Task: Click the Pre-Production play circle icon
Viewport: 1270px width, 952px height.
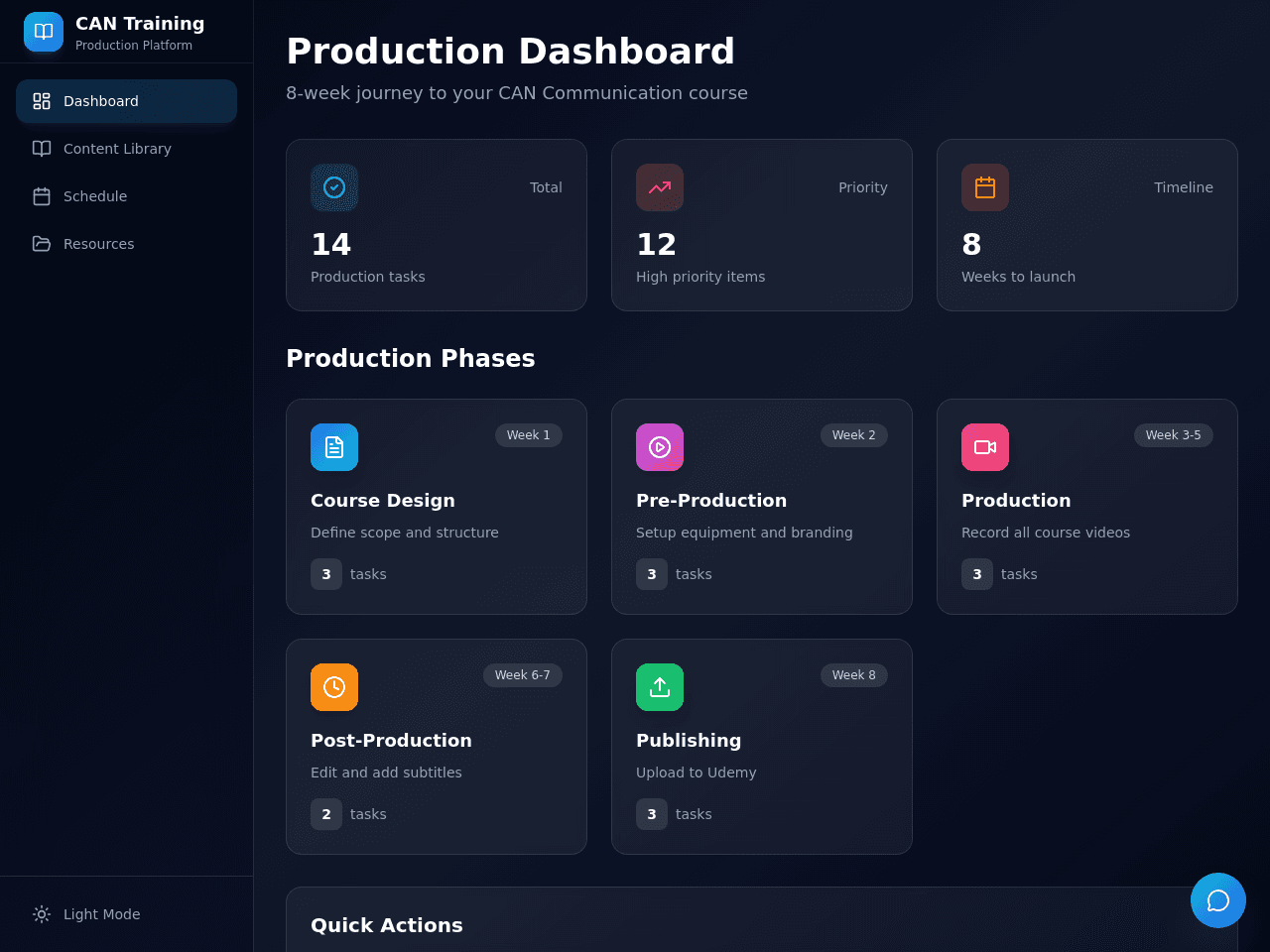Action: tap(660, 447)
